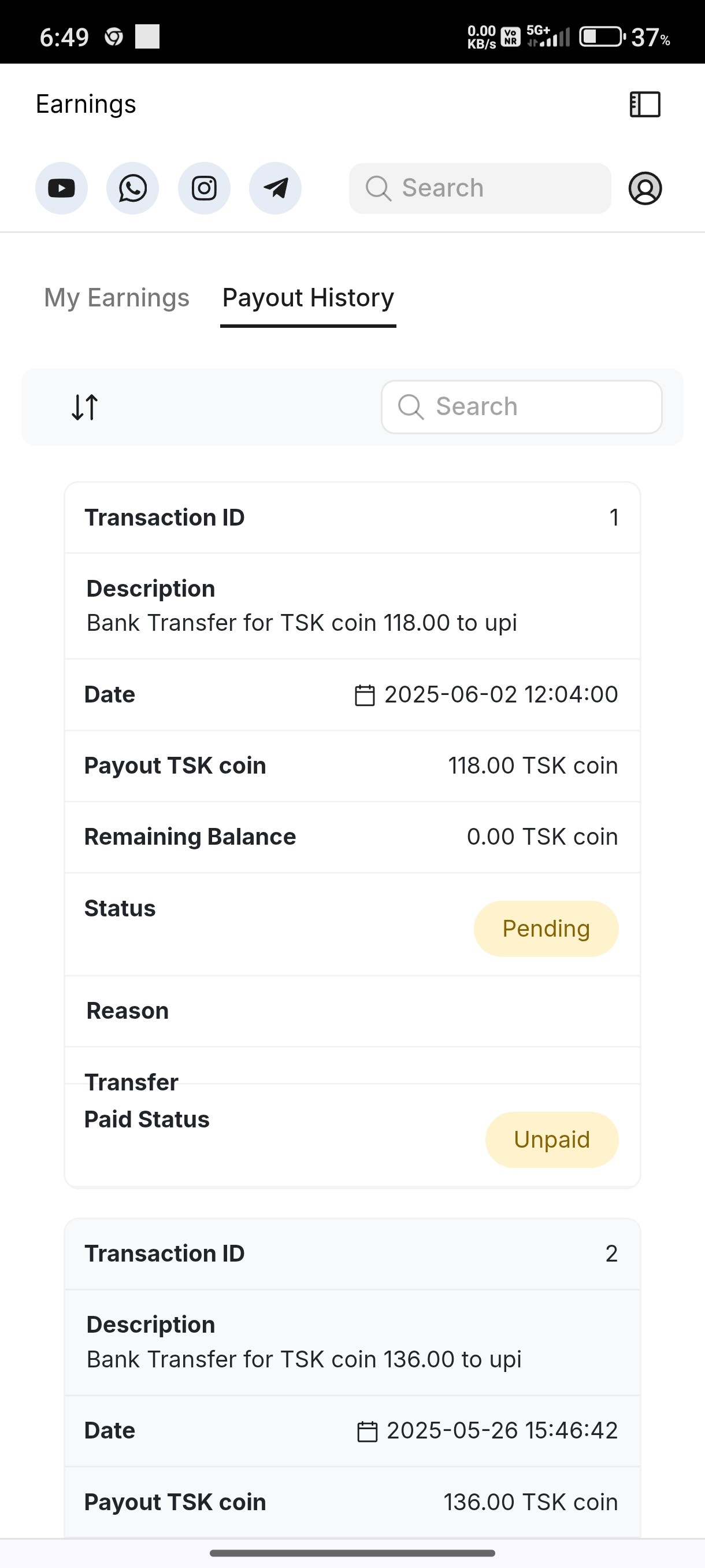Click the calendar icon beside 2025-05-26 date
The width and height of the screenshot is (705, 1568).
coord(367,1431)
